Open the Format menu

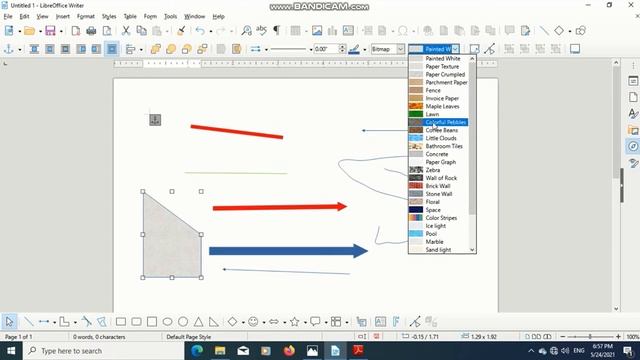pos(86,16)
